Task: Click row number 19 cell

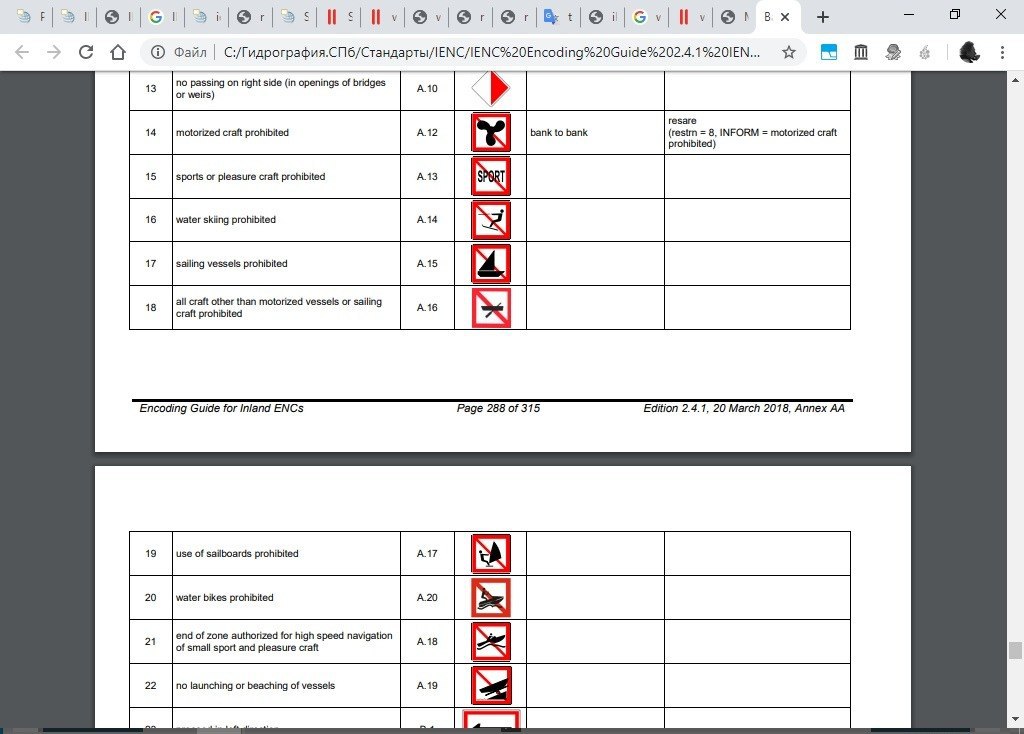Action: (x=151, y=554)
